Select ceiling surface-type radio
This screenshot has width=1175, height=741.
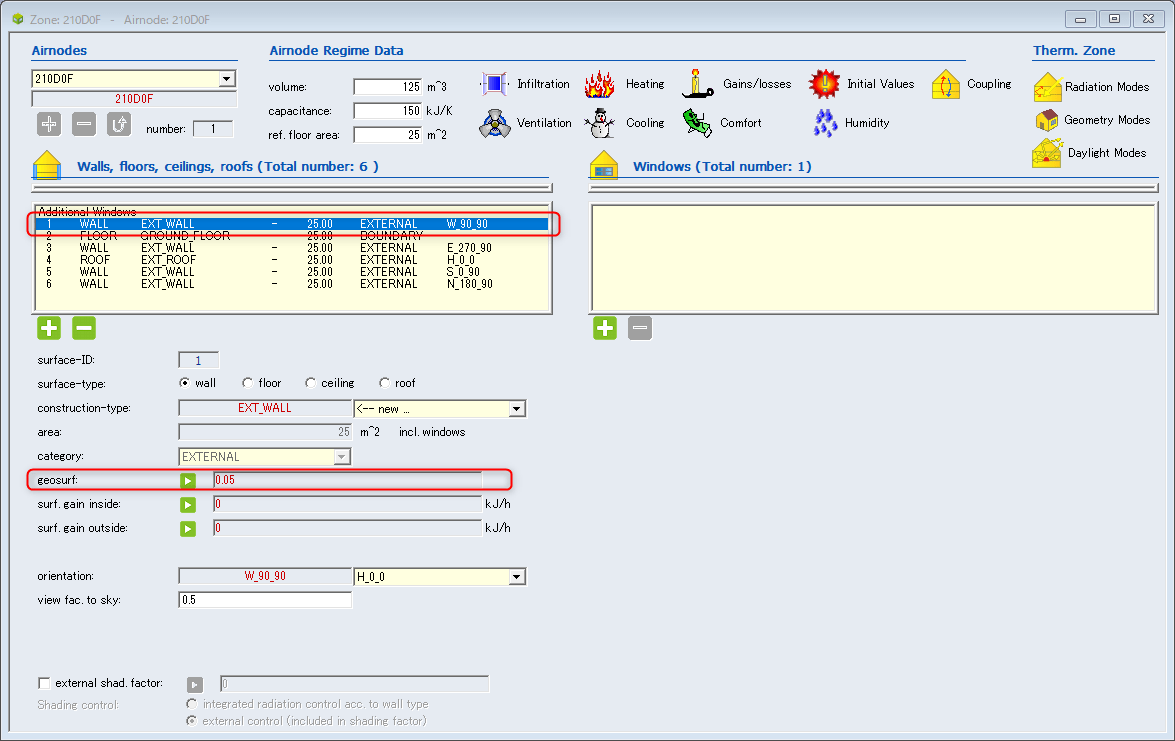[310, 383]
